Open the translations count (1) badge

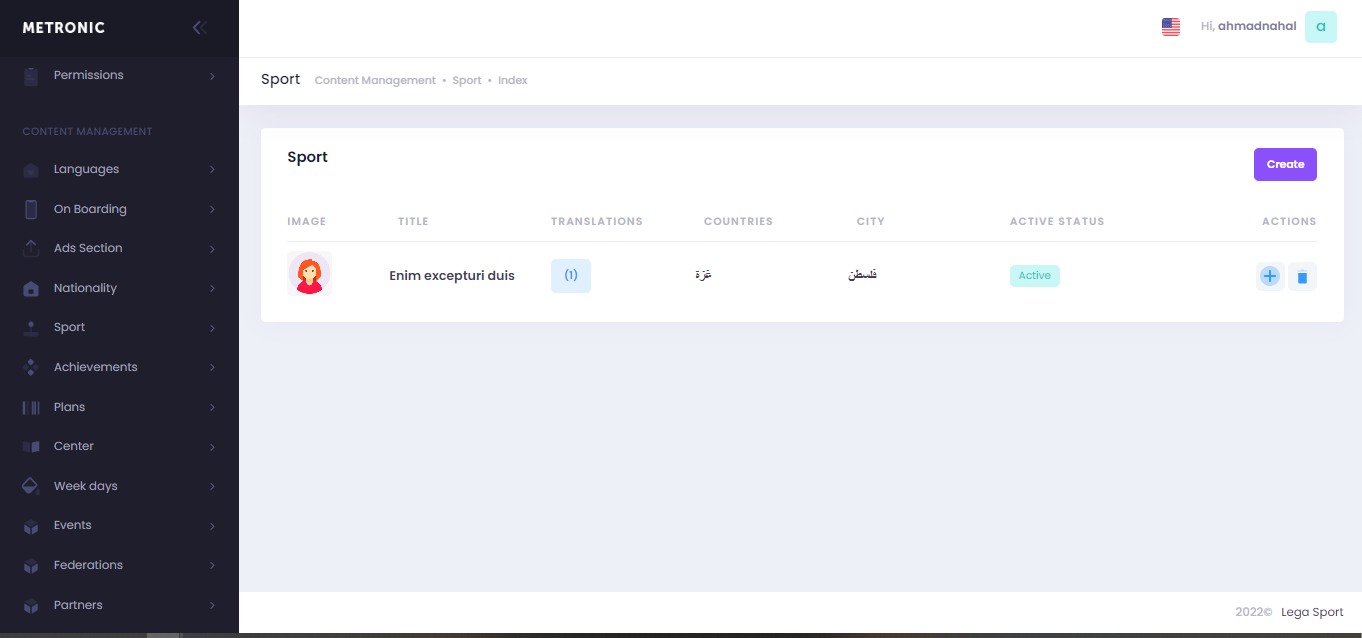click(570, 276)
